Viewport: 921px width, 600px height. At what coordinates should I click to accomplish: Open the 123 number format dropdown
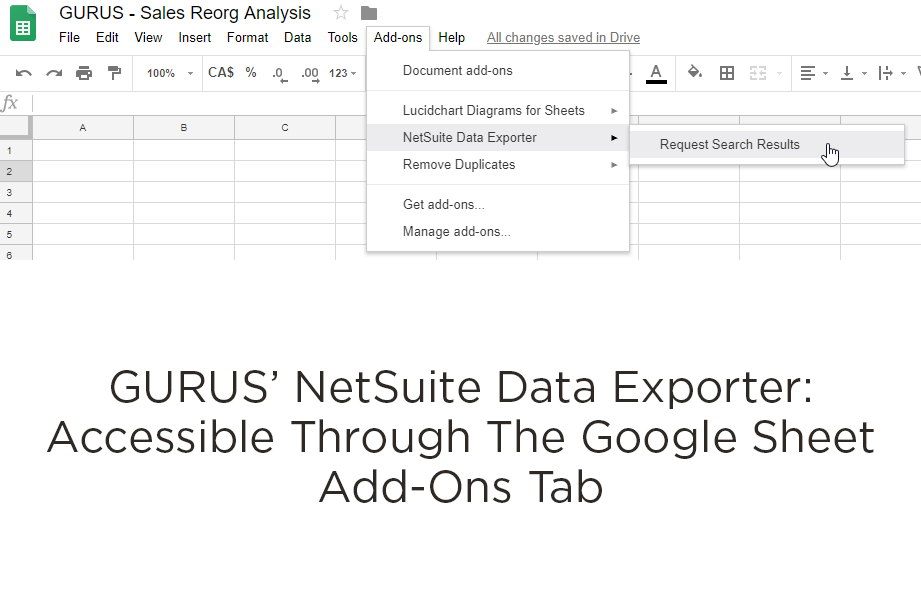click(x=342, y=73)
